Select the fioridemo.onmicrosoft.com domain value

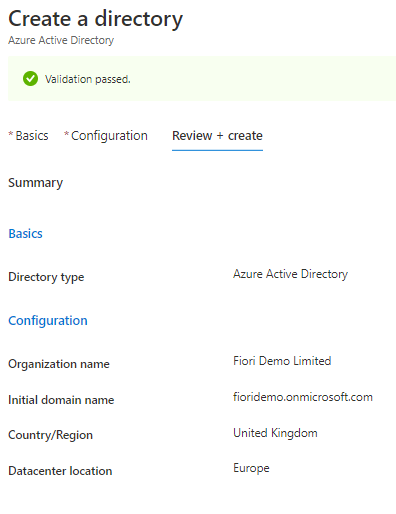[303, 397]
